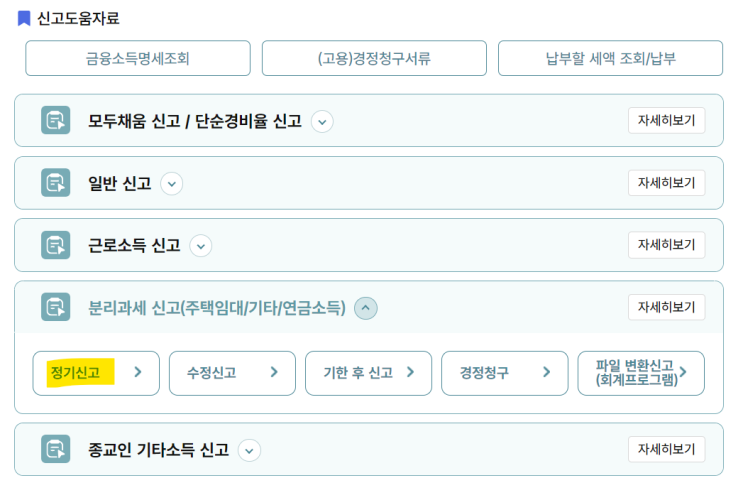Expand the 종교인 기타소득 신고 chevron
The image size is (743, 478).
coord(249,451)
